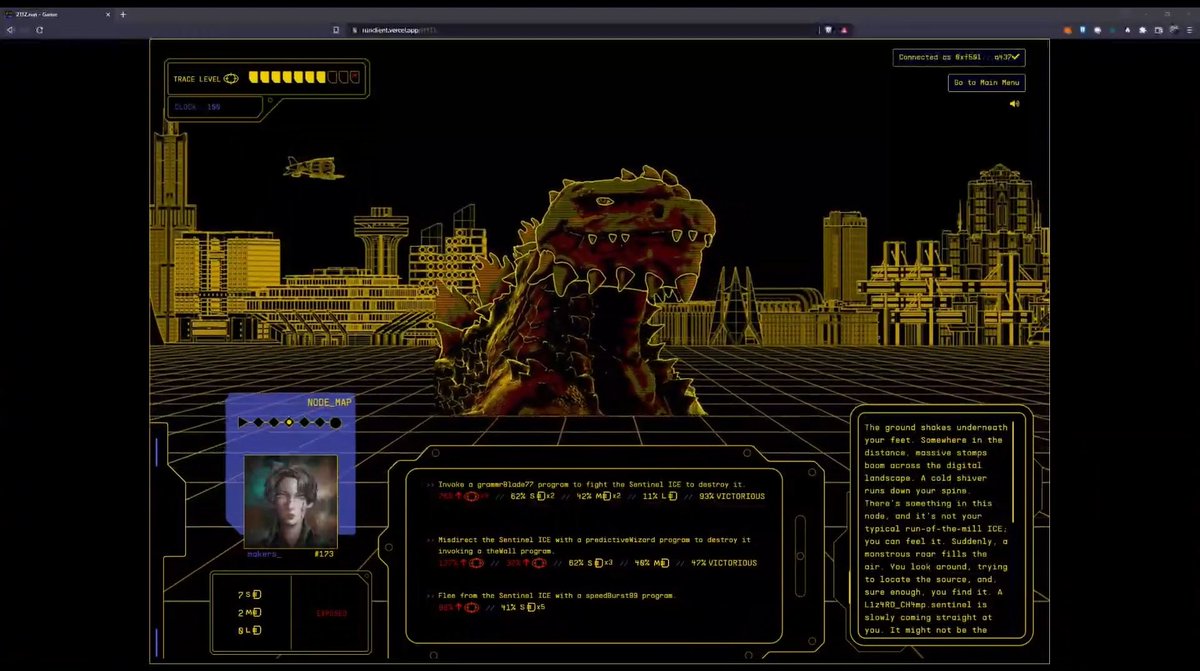Choose the Misdirect with predictiveWizard option
The image size is (1200, 671).
[595, 551]
